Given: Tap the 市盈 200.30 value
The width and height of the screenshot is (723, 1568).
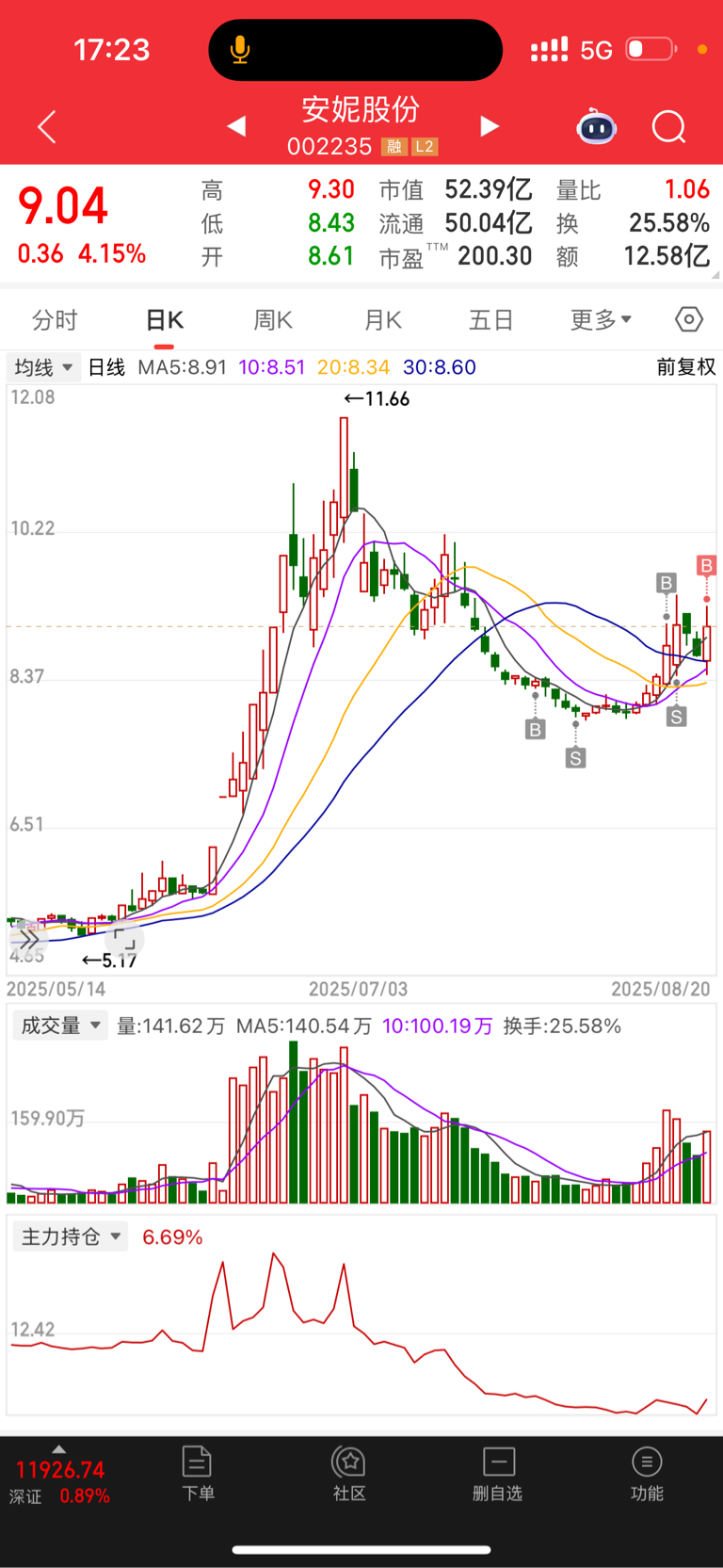Looking at the screenshot, I should 495,256.
